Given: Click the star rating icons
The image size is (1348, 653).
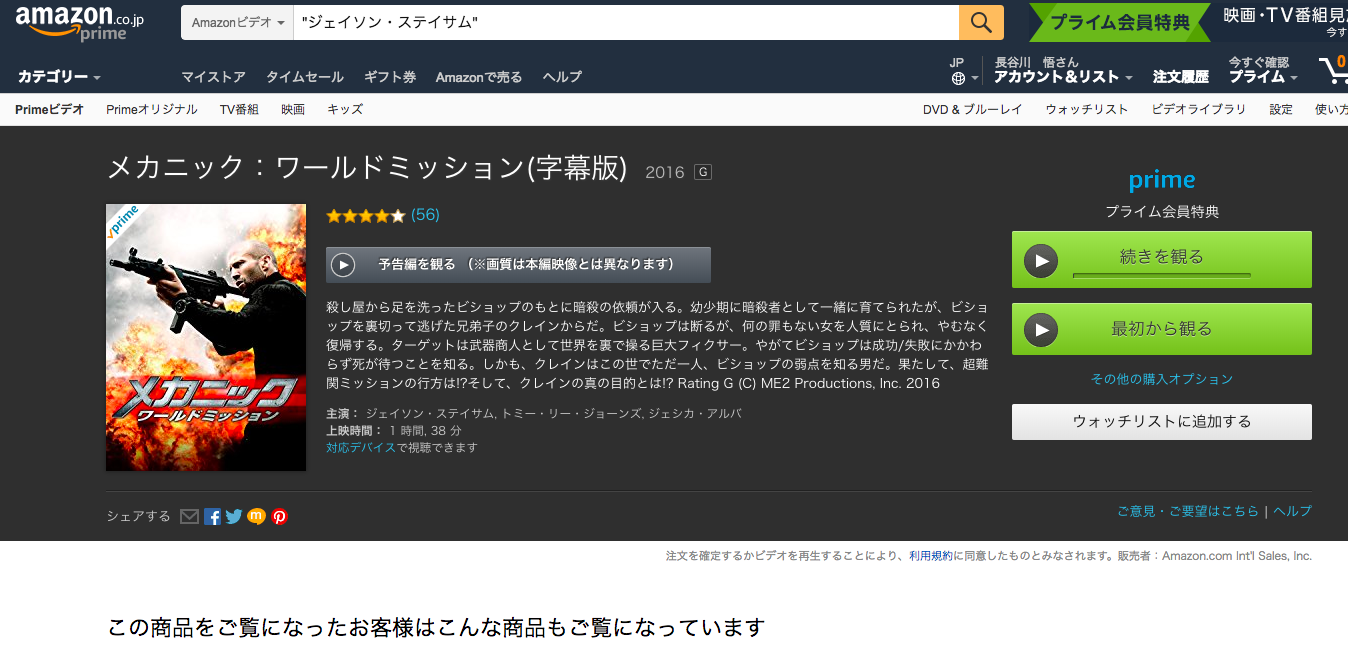Looking at the screenshot, I should point(366,215).
